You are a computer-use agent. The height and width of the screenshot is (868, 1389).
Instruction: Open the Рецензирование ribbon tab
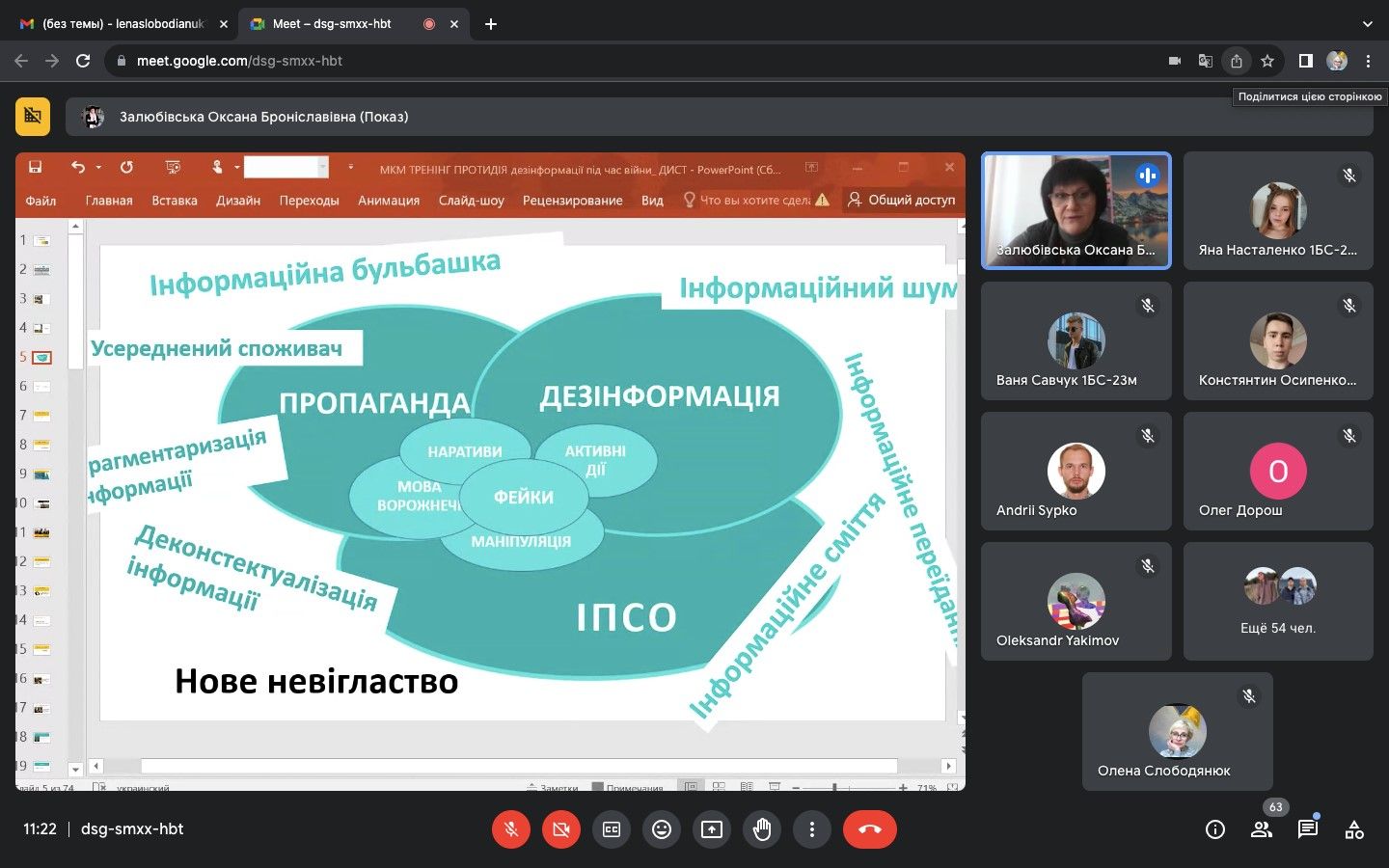coord(573,201)
